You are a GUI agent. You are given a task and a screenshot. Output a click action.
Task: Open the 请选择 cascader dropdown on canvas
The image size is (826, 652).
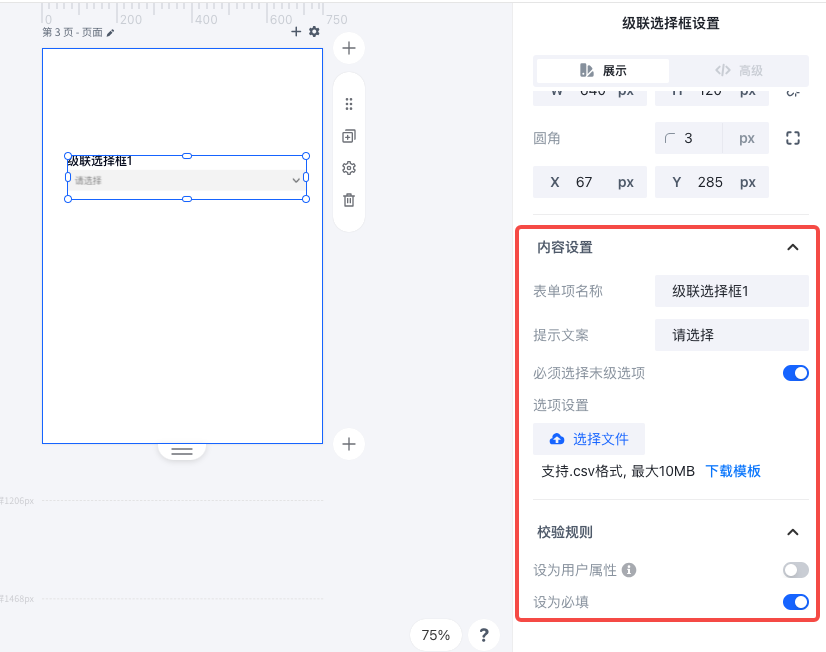187,181
